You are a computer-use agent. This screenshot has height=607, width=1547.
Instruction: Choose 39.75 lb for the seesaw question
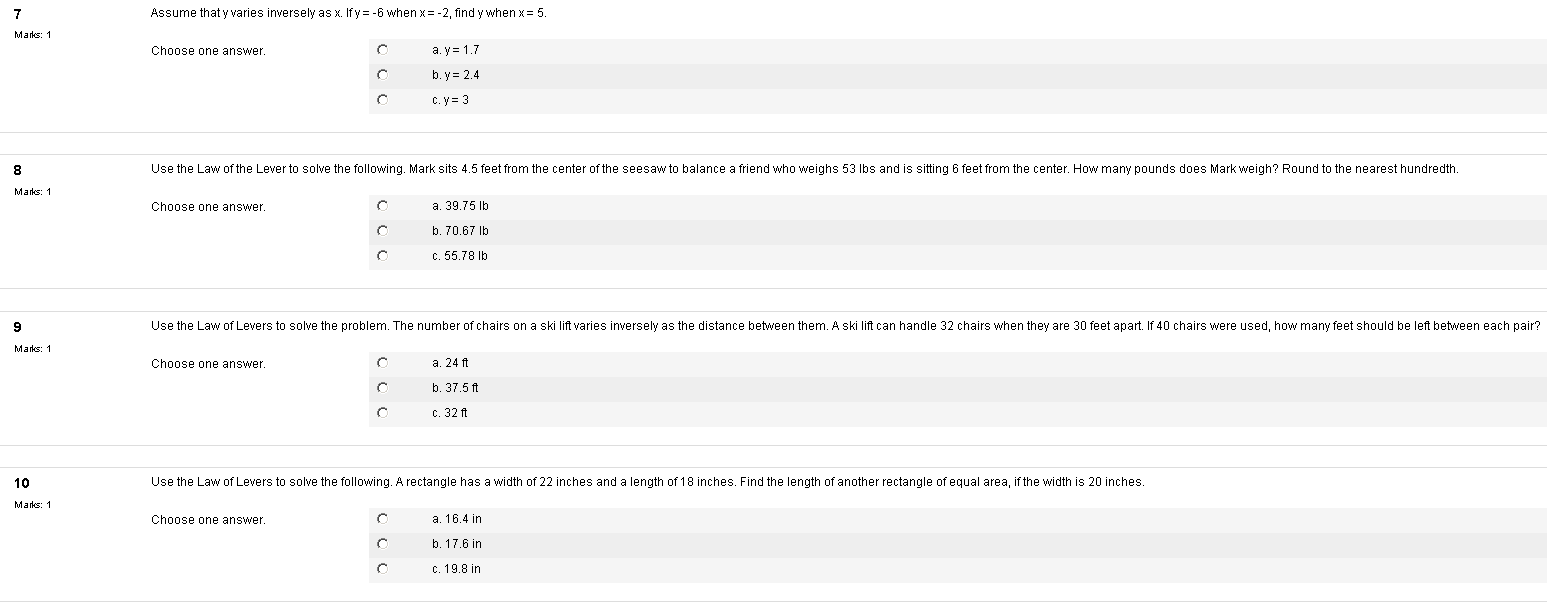pyautogui.click(x=381, y=205)
